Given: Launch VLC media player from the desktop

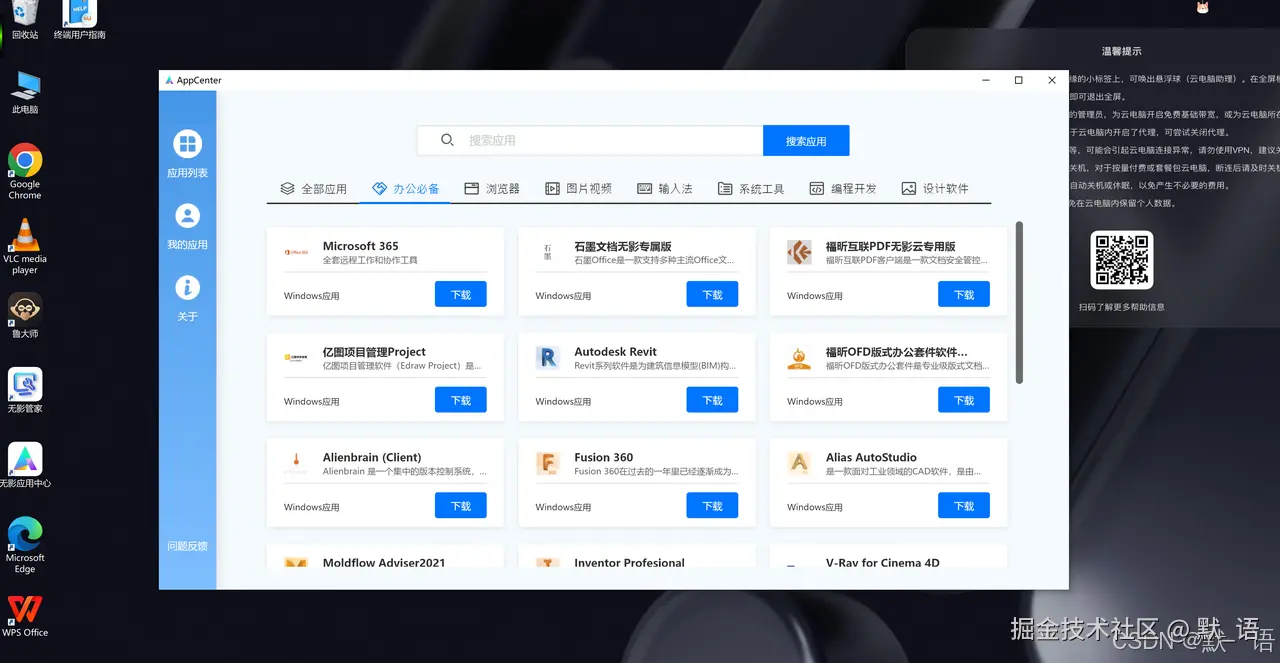Looking at the screenshot, I should (23, 236).
